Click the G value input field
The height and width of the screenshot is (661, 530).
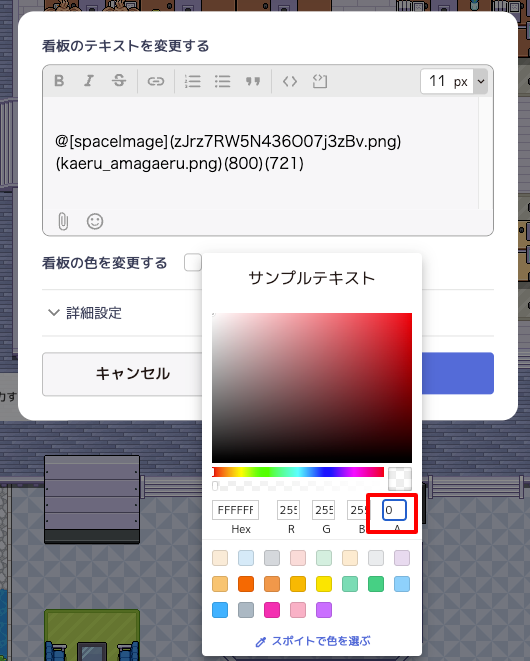click(x=323, y=510)
